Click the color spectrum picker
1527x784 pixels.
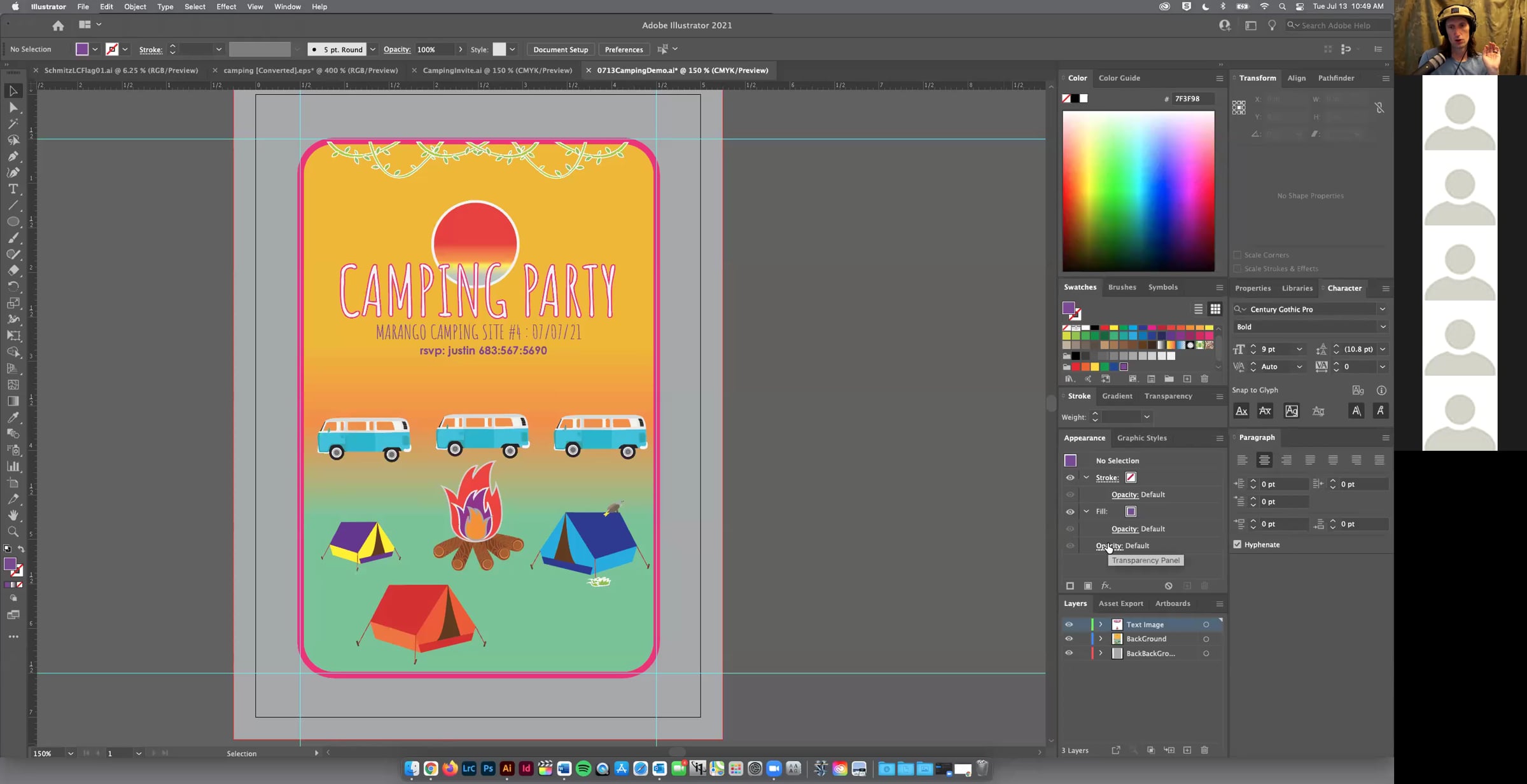coord(1138,191)
